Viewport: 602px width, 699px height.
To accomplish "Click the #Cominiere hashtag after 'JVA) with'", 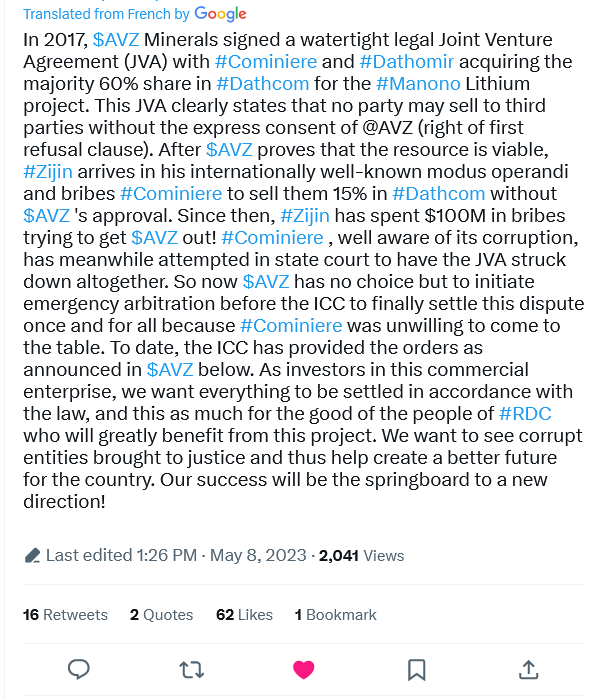I will (x=266, y=62).
